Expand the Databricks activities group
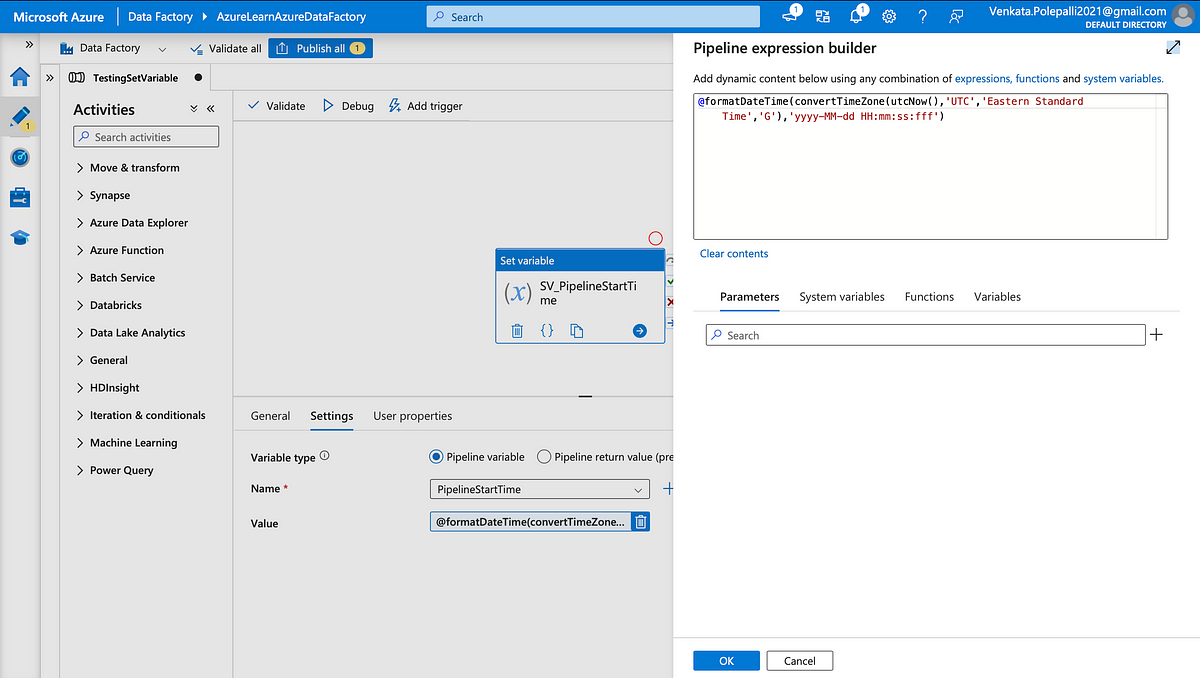This screenshot has width=1200, height=678. [109, 305]
